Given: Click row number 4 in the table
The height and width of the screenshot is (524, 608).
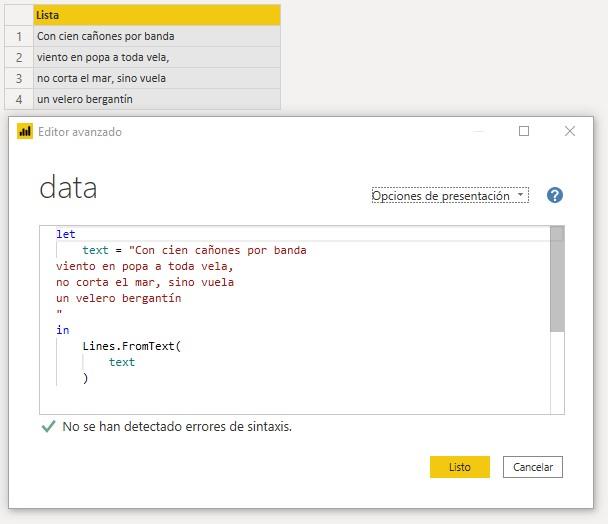Looking at the screenshot, I should (x=18, y=99).
